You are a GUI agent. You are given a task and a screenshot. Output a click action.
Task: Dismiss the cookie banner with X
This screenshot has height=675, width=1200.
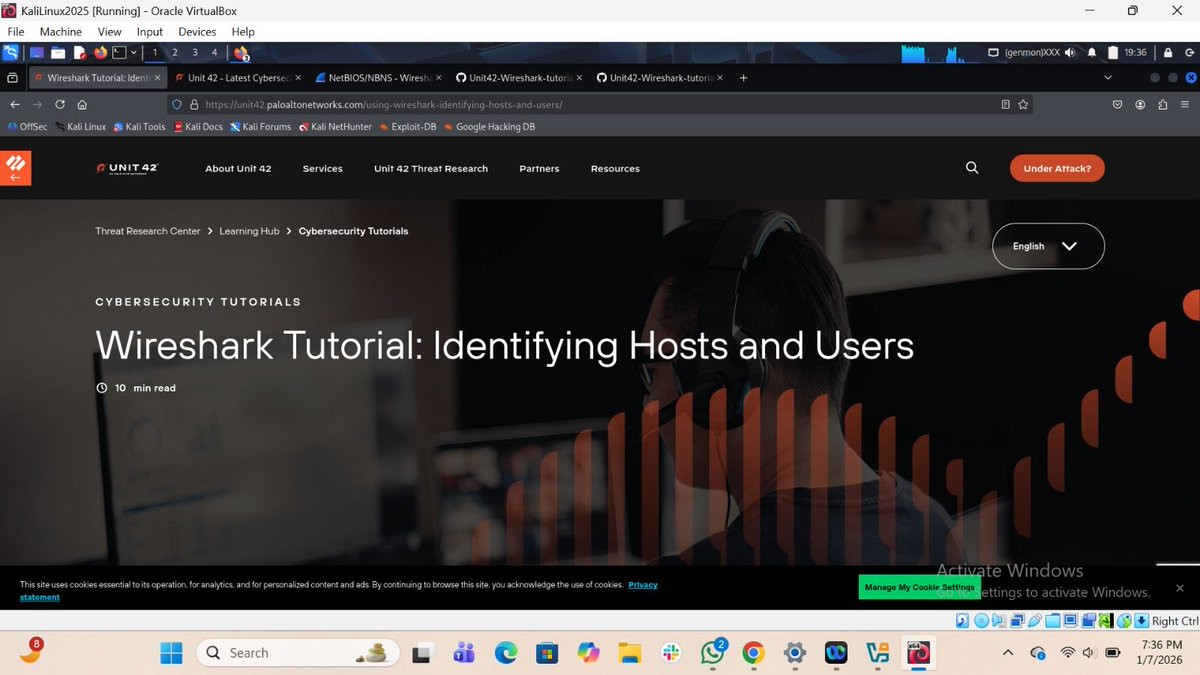pos(1179,588)
